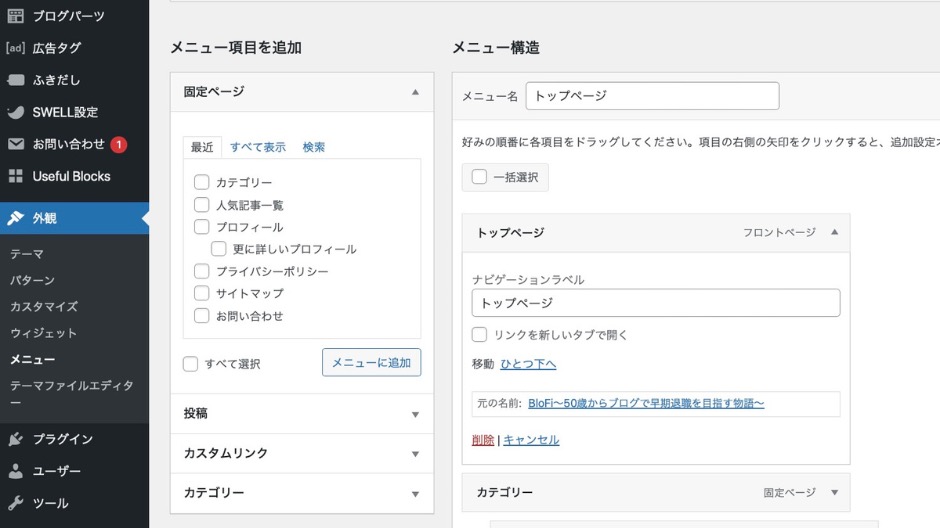Expand the カスタムリンク accordion section
This screenshot has width=940, height=528.
(415, 454)
